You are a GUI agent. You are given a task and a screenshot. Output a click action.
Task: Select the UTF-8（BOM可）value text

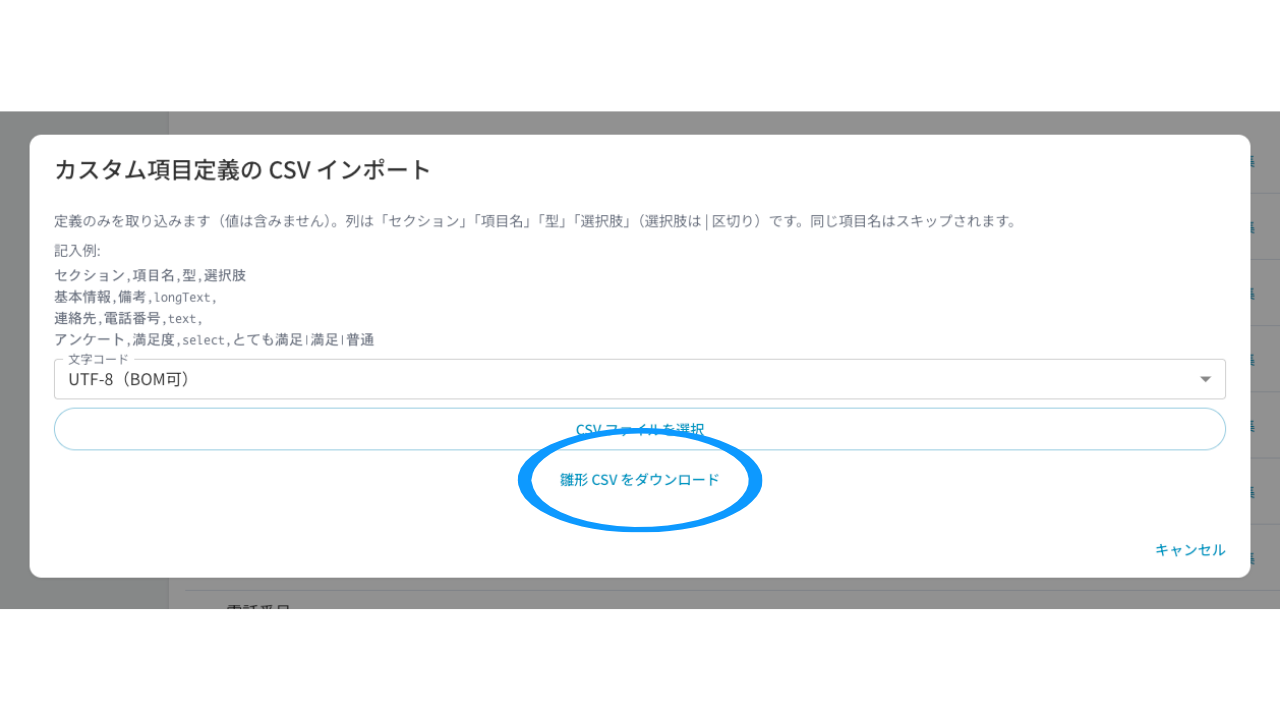pyautogui.click(x=129, y=380)
